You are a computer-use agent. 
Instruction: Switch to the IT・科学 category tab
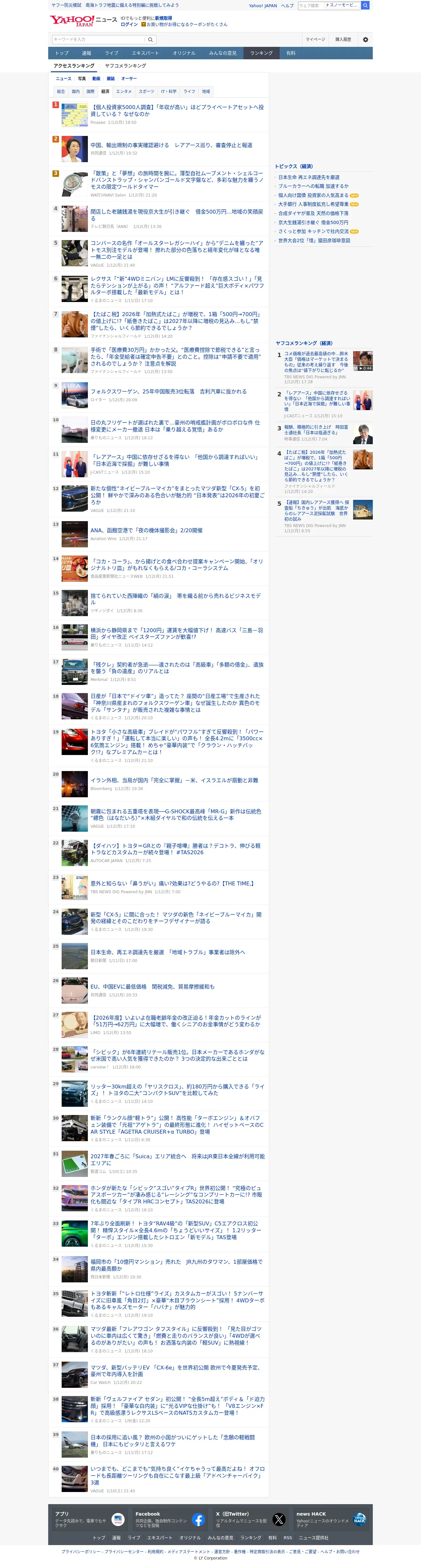coord(169,91)
